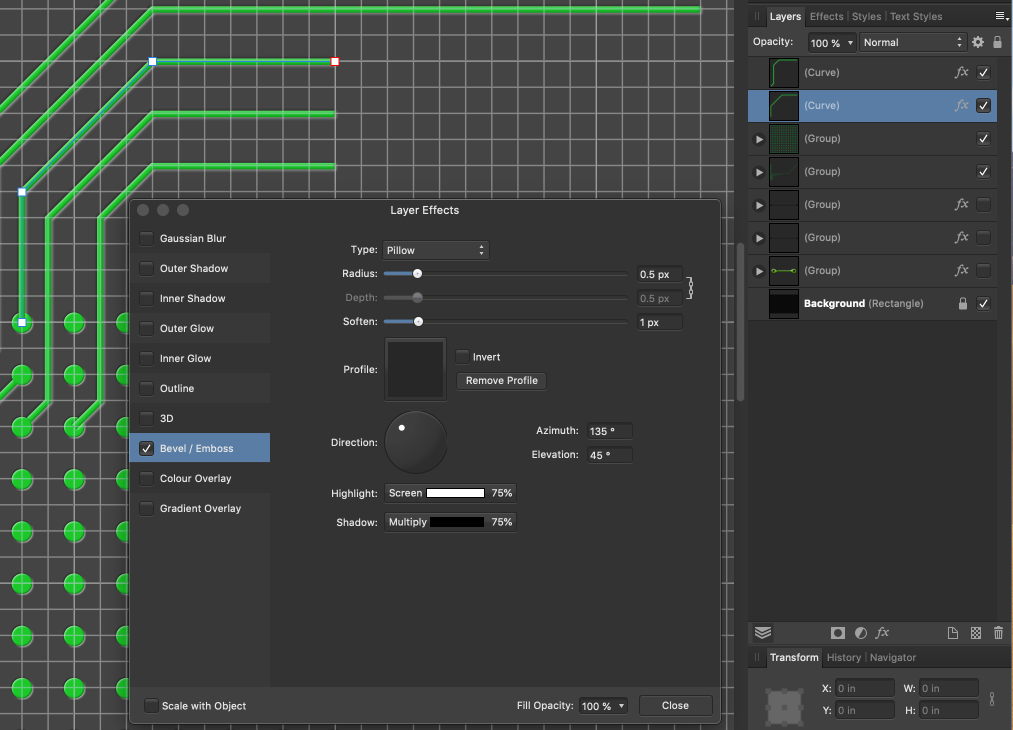This screenshot has height=730, width=1013.
Task: Click the Layers panel padlock icon
Action: 997,42
